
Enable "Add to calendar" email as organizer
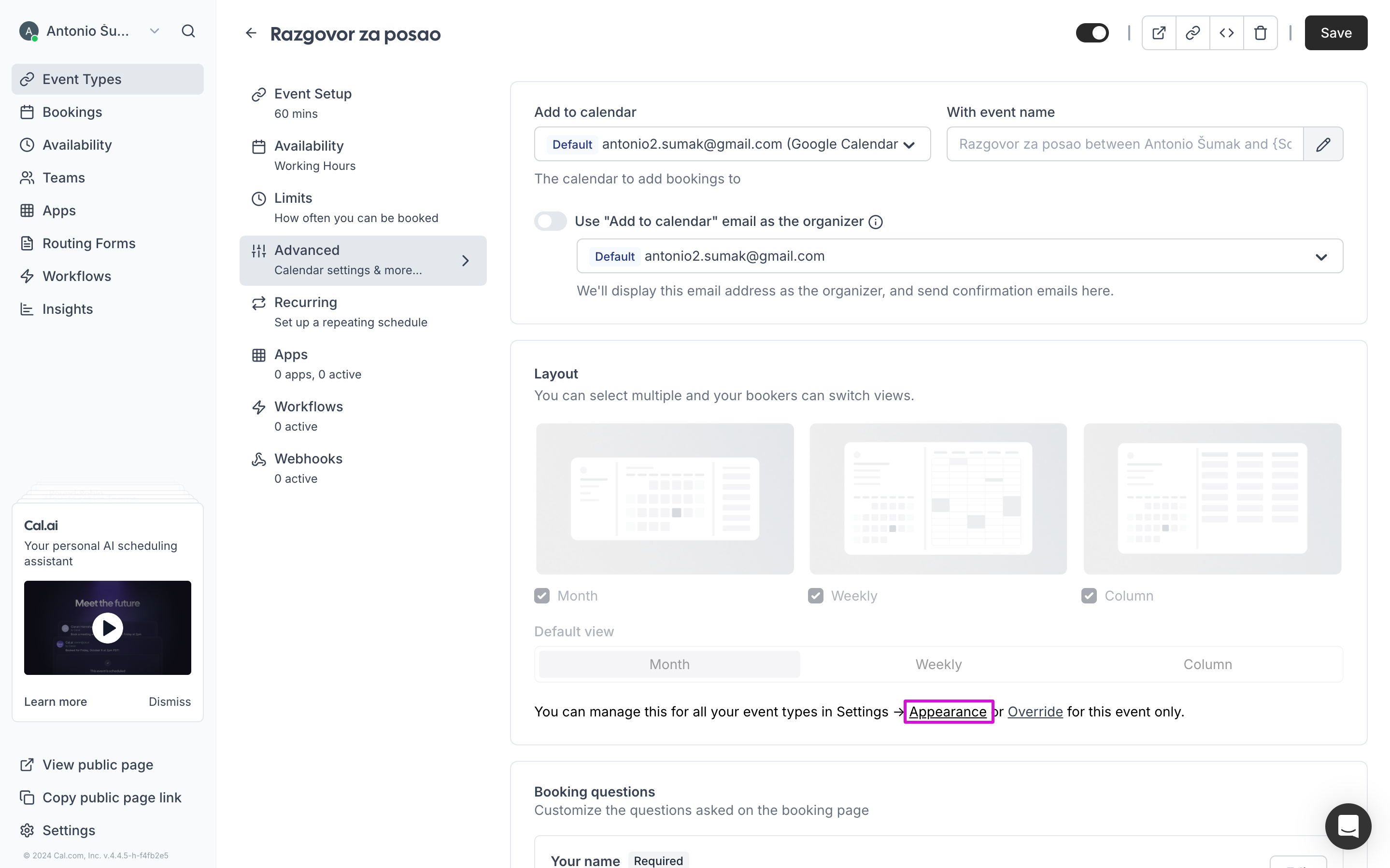[550, 221]
